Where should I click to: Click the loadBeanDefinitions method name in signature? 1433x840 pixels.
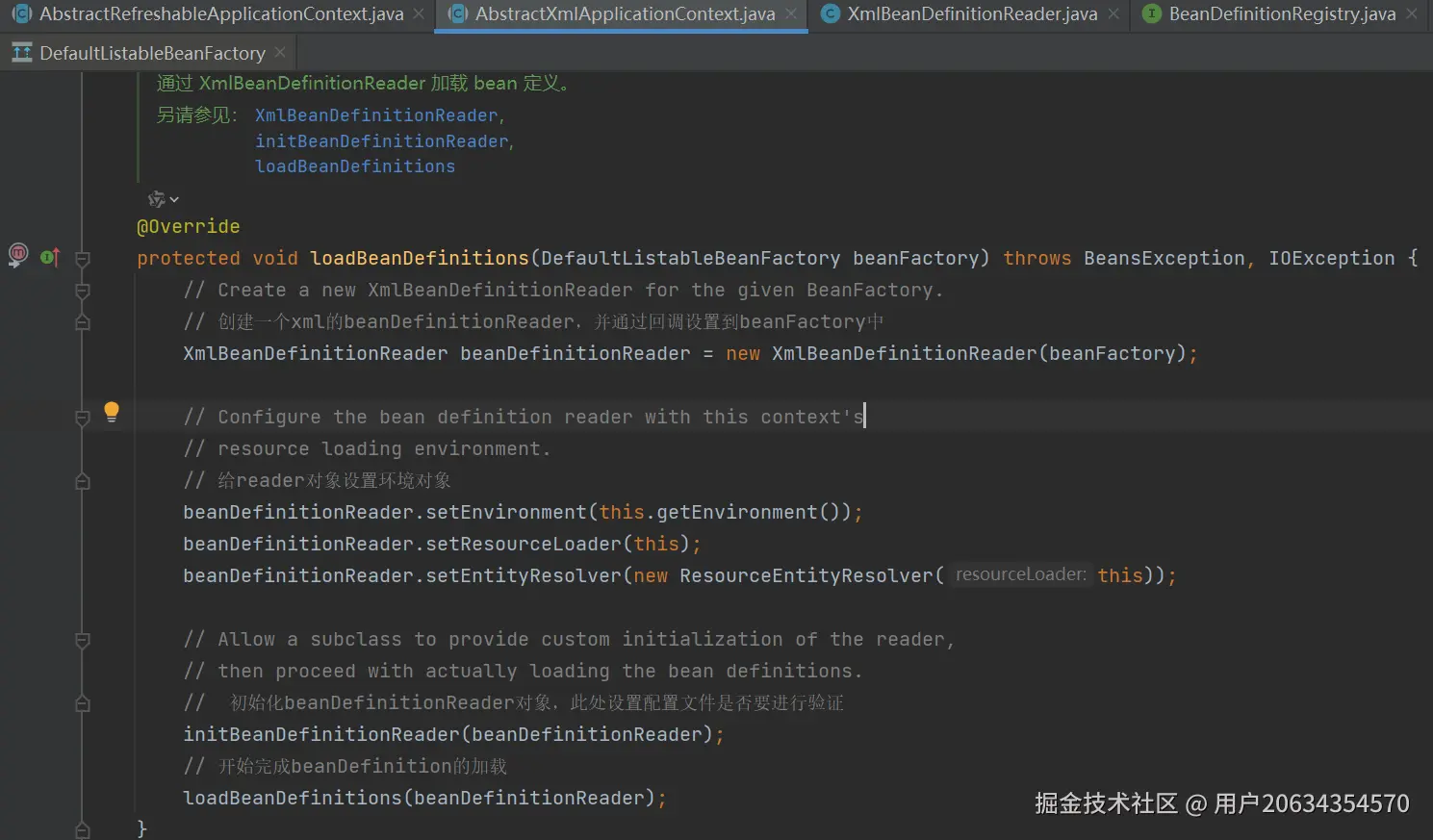420,258
